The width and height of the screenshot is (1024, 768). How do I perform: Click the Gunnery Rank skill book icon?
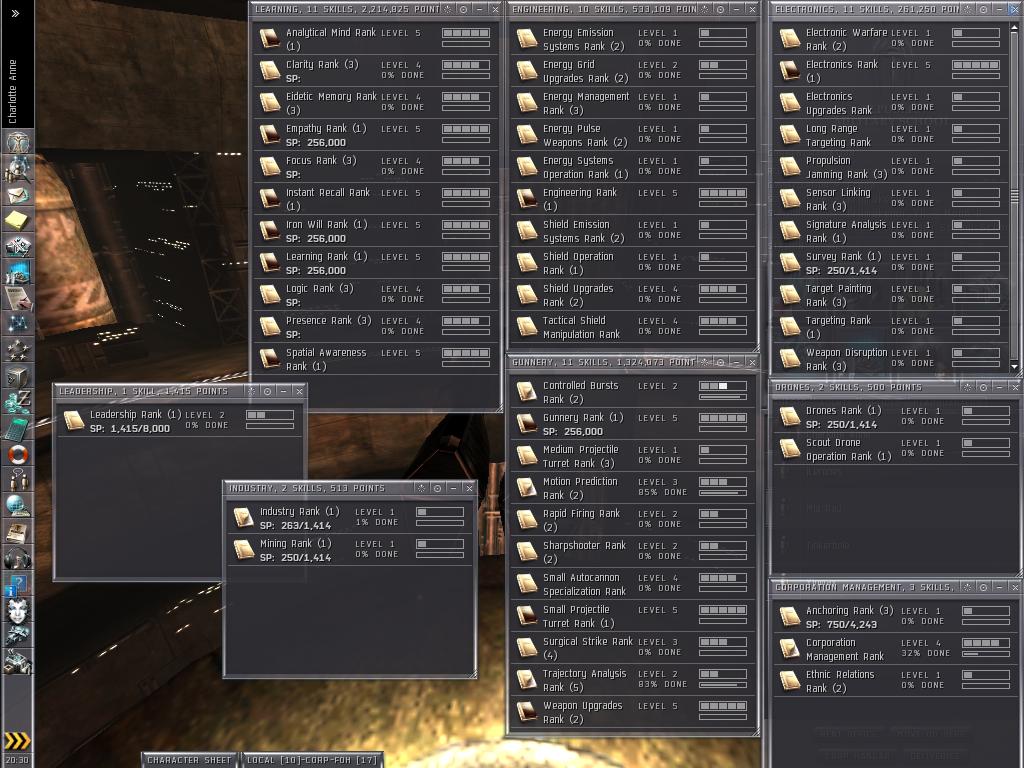tap(527, 424)
